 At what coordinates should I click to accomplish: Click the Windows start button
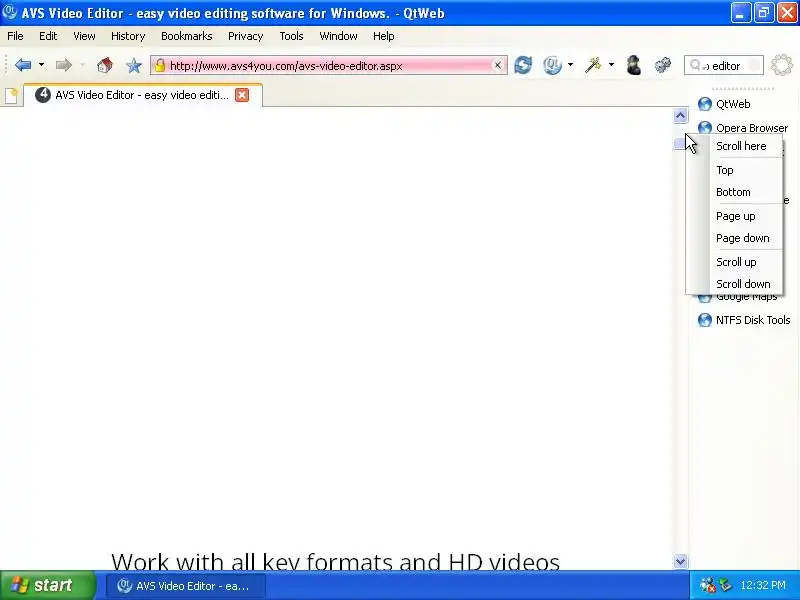48,585
